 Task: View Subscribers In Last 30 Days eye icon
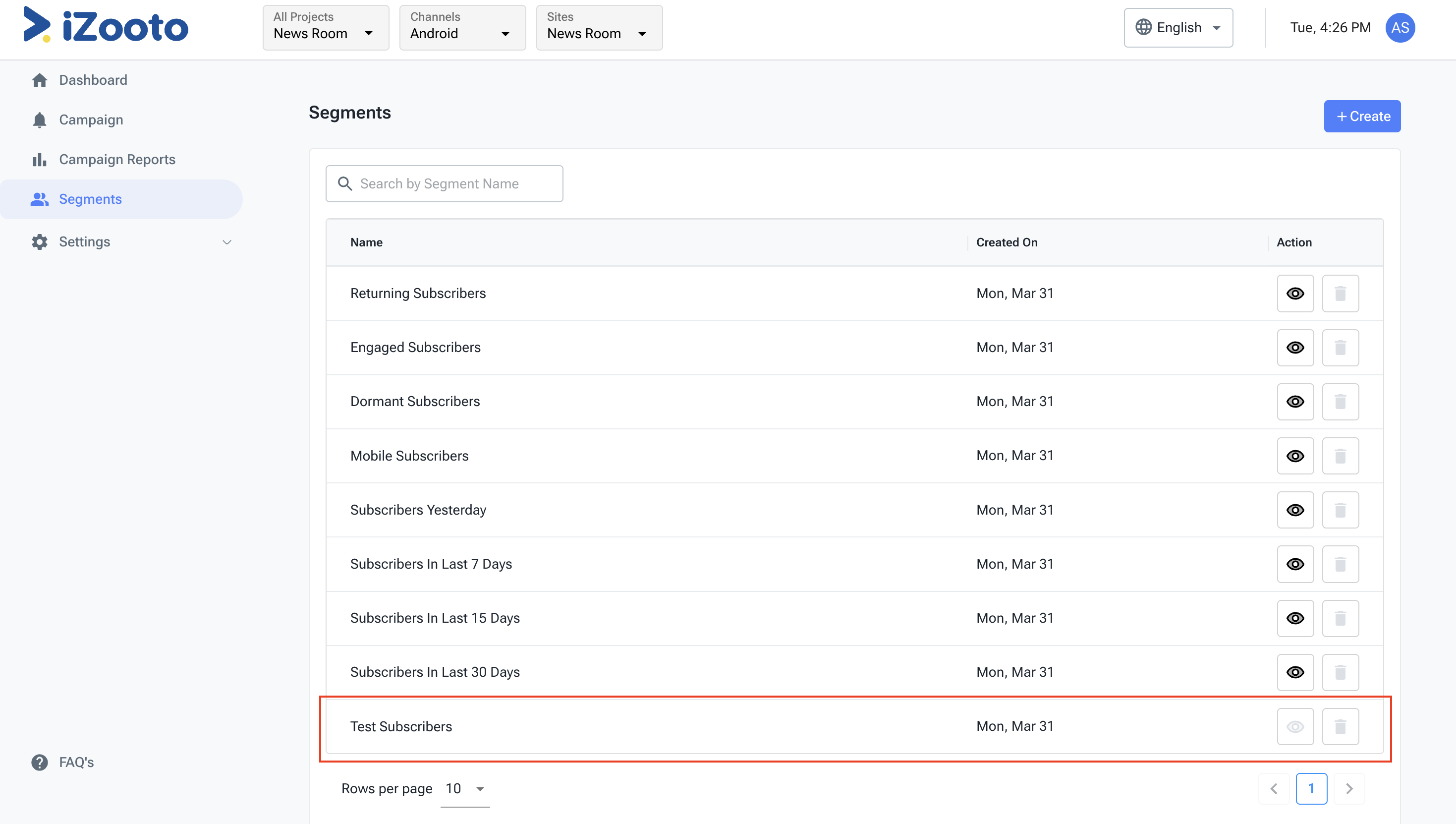pos(1295,672)
